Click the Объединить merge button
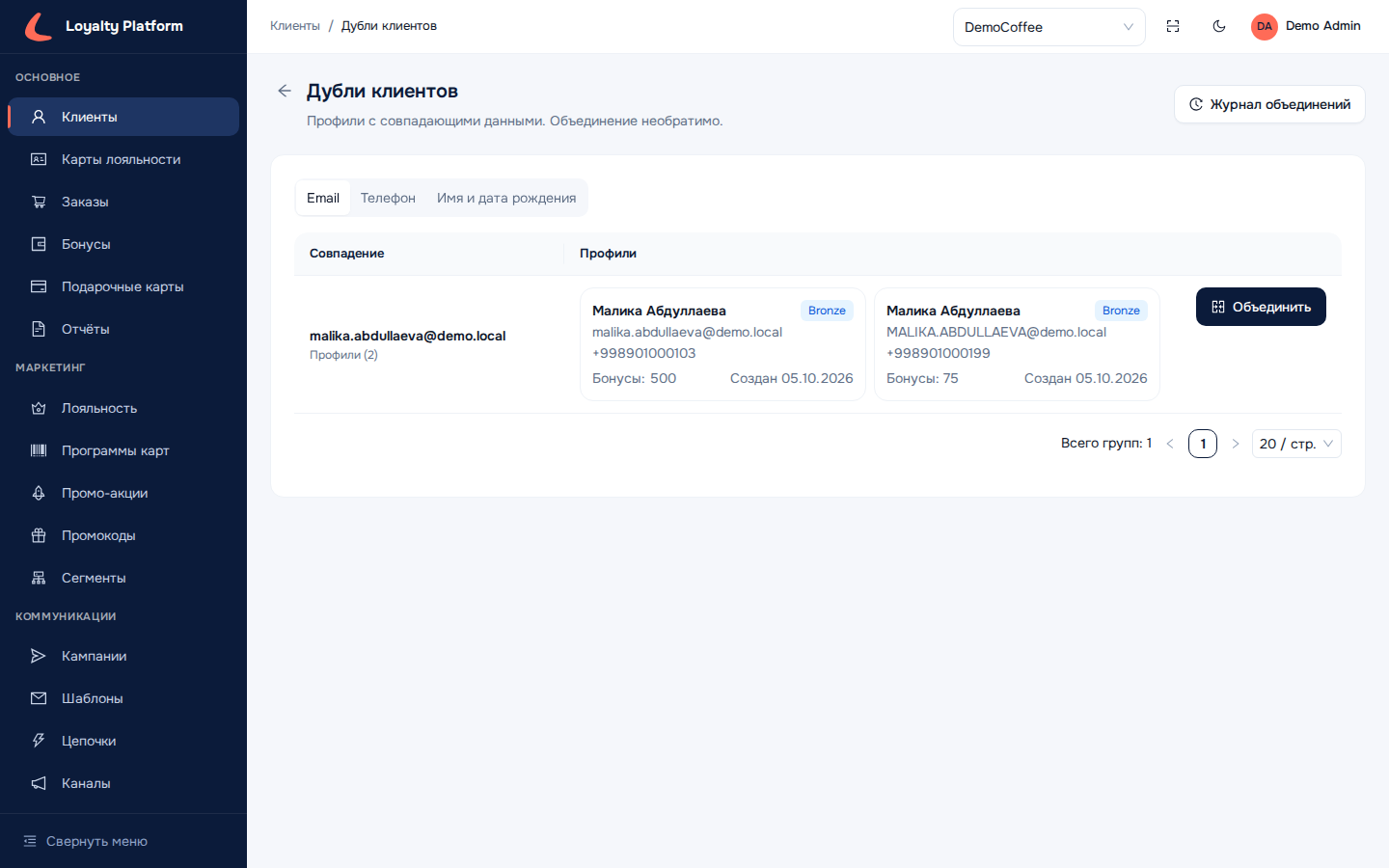 [1261, 307]
